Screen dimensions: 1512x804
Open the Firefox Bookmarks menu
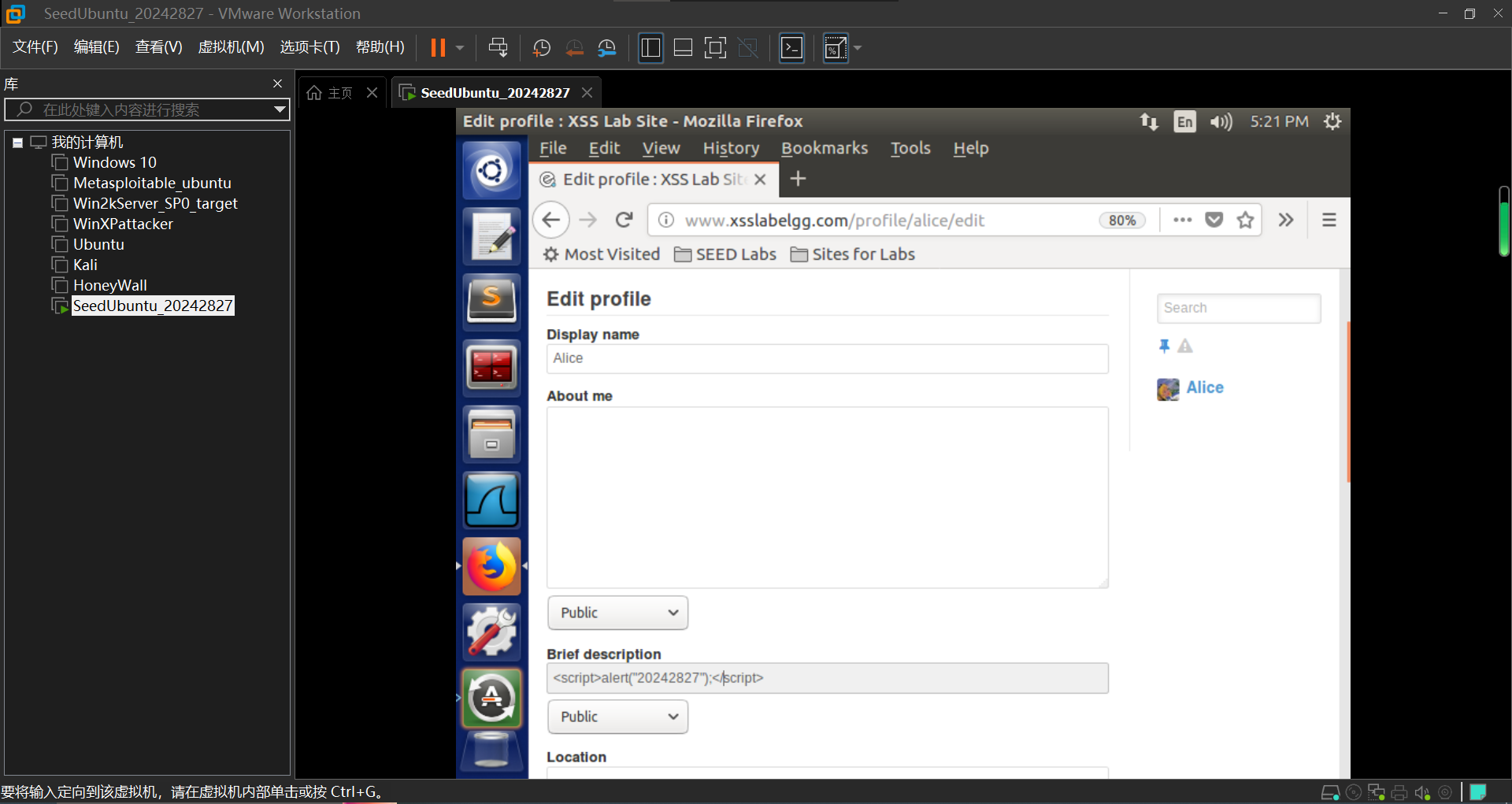click(x=825, y=148)
